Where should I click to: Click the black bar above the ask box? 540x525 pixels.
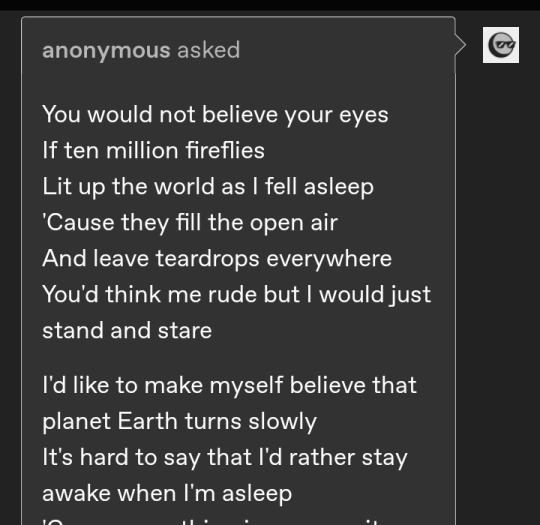(270, 5)
